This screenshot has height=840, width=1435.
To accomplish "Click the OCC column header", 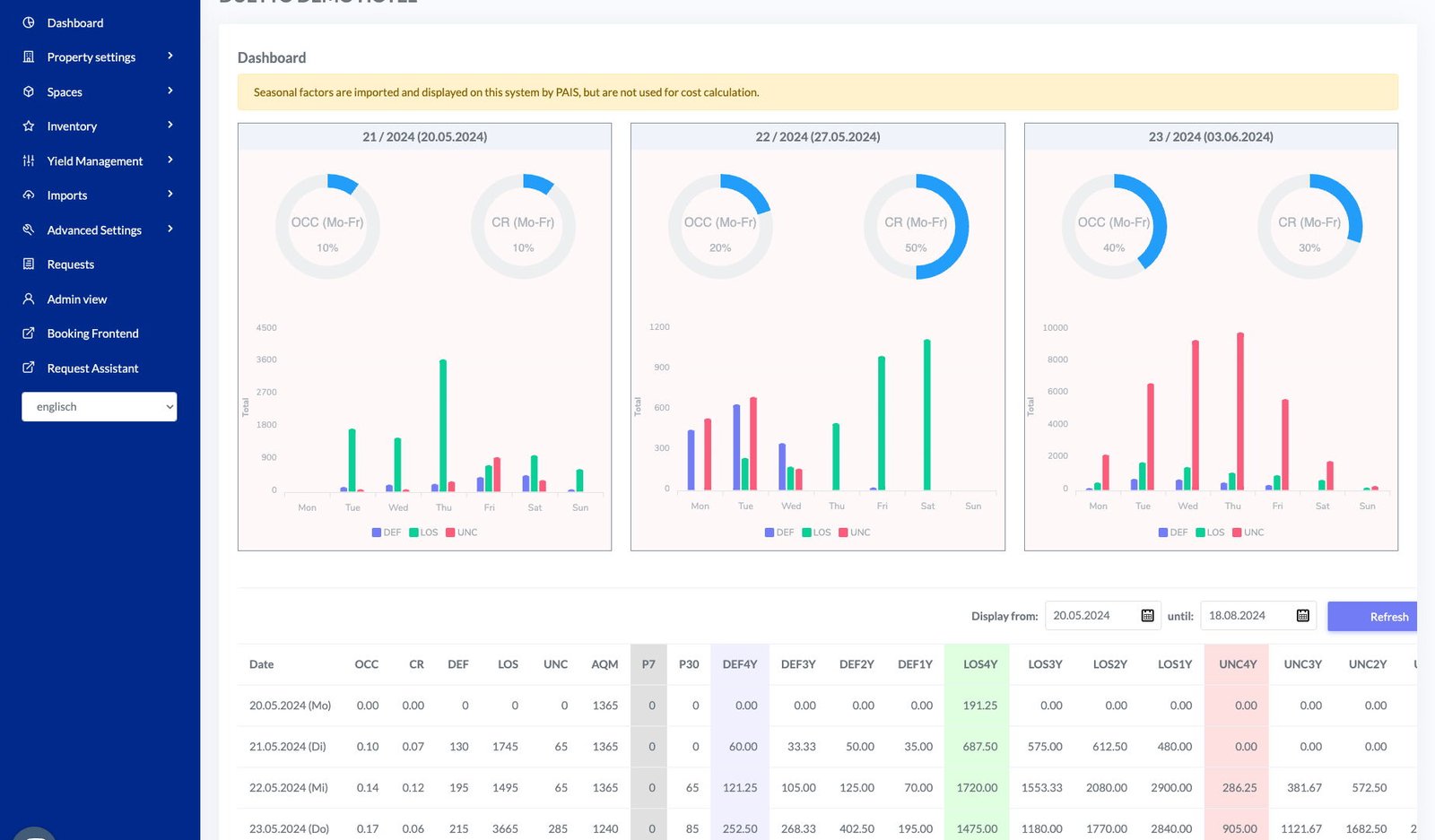I will (x=367, y=664).
